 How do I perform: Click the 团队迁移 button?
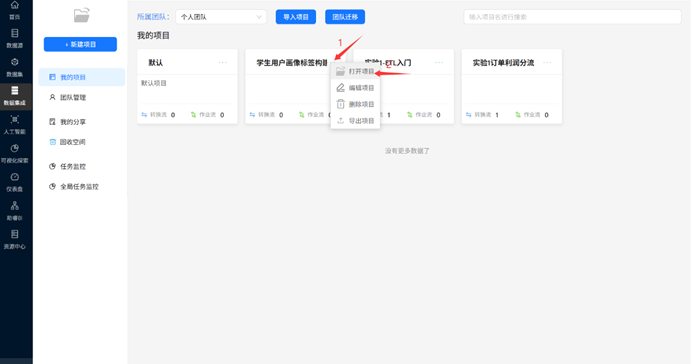pos(345,17)
